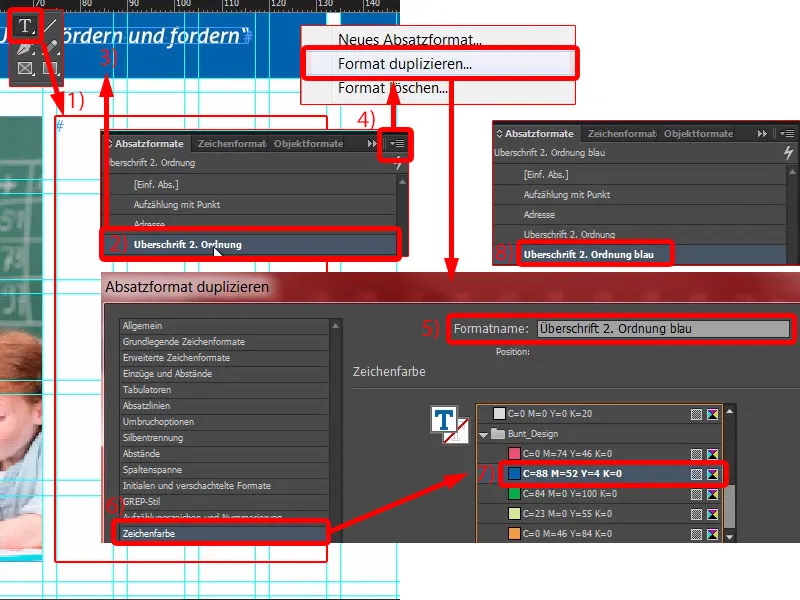Expand hidden tabs arrows in left formats panel

[372, 144]
